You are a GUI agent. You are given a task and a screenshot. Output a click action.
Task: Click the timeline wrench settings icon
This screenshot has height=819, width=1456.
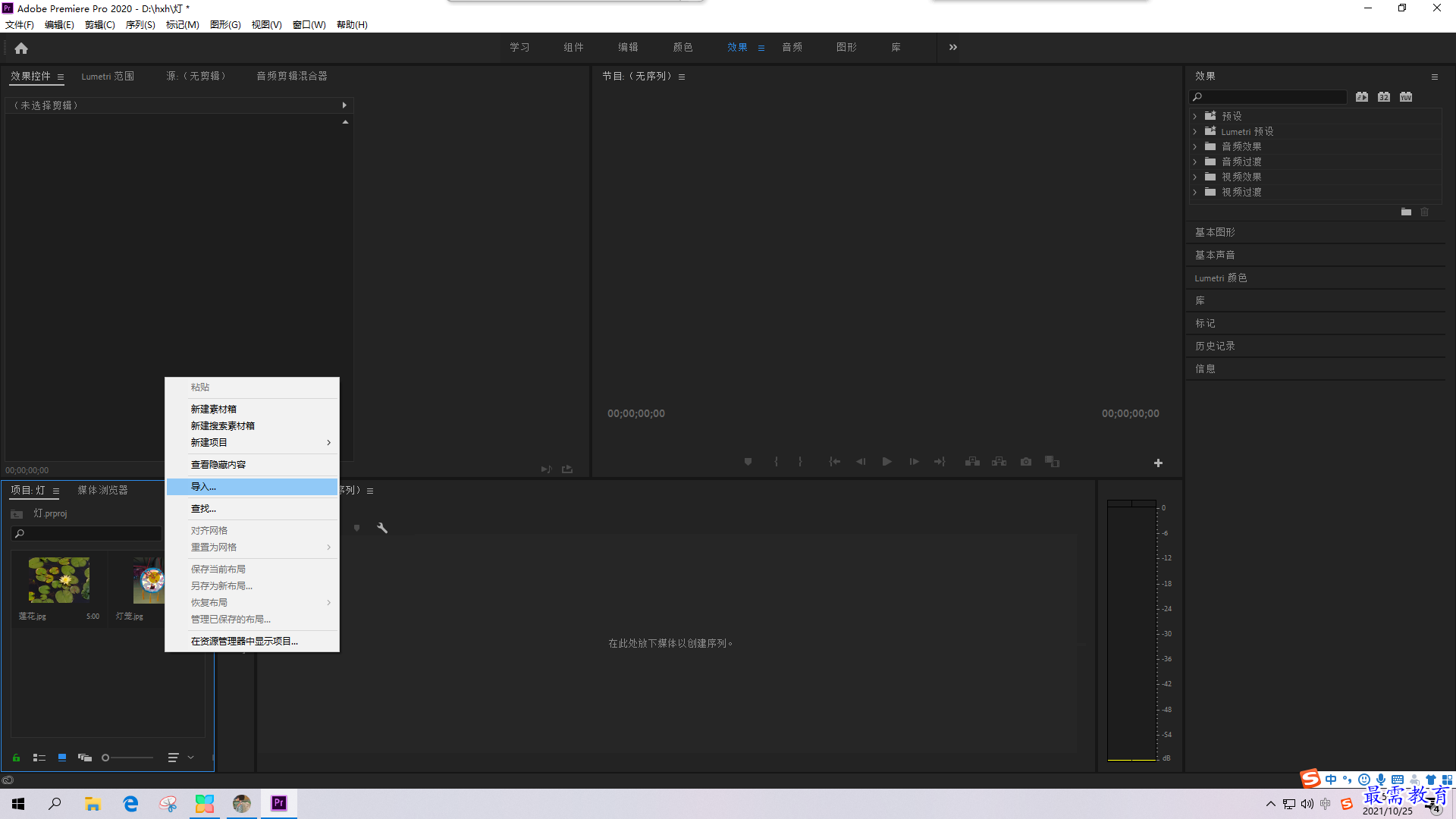pos(382,528)
